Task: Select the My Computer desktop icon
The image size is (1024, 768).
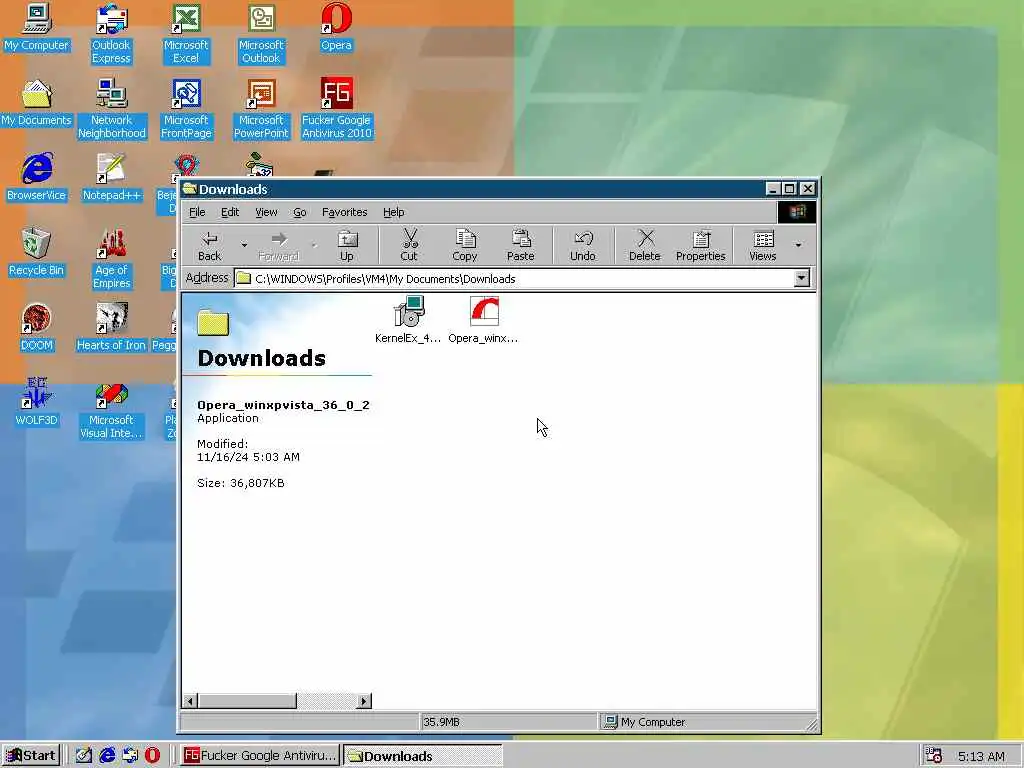Action: [x=37, y=27]
